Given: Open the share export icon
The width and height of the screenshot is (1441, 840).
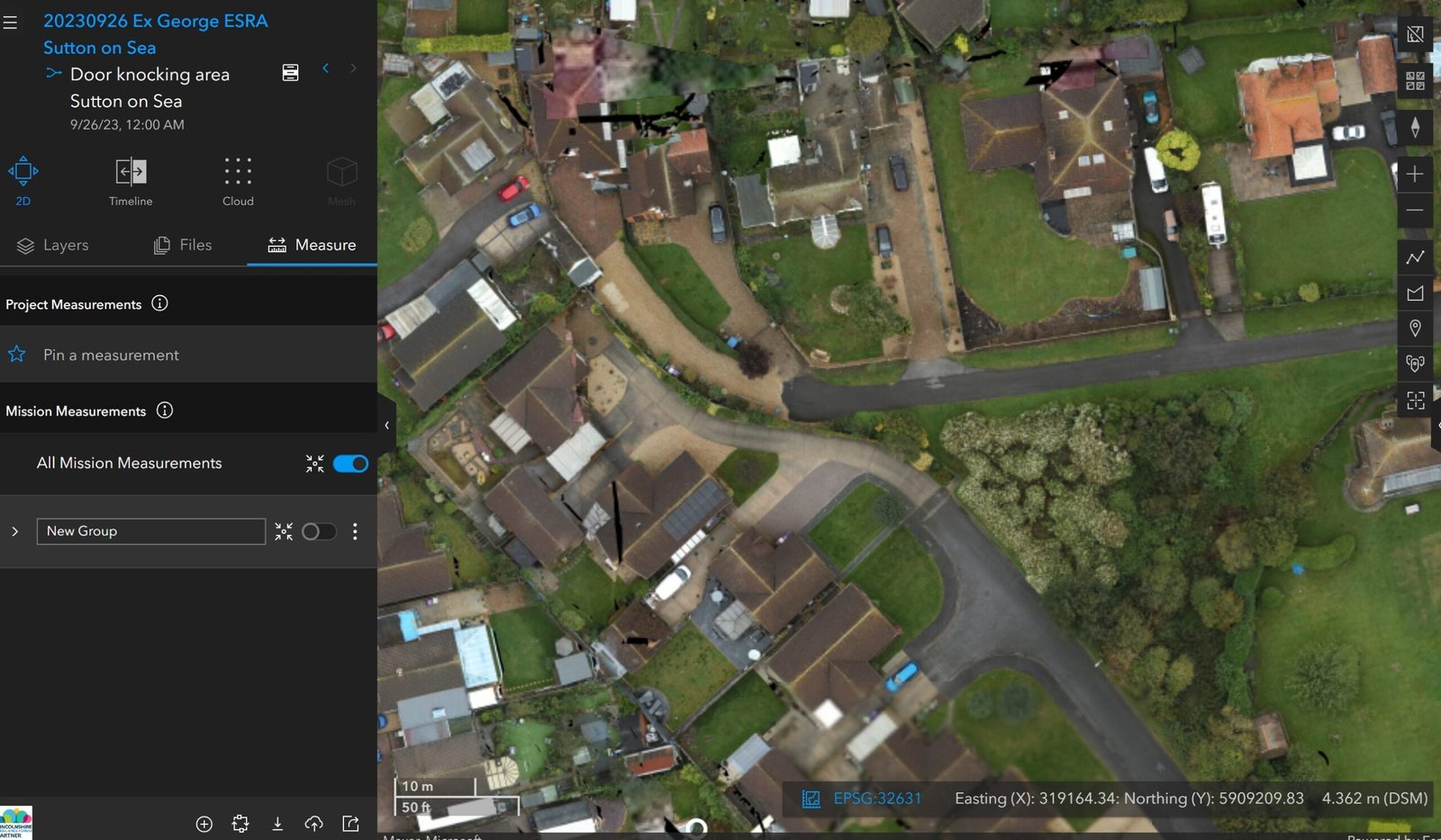Looking at the screenshot, I should tap(350, 824).
